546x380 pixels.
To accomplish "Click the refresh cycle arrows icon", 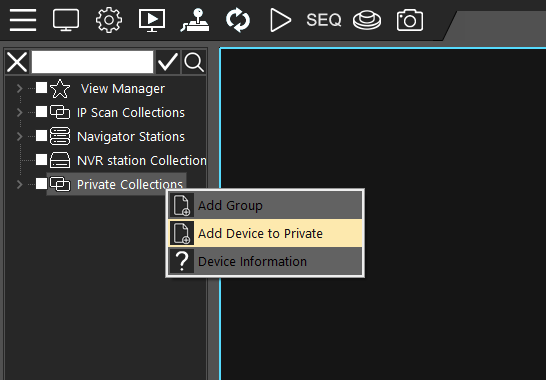I will (x=238, y=20).
